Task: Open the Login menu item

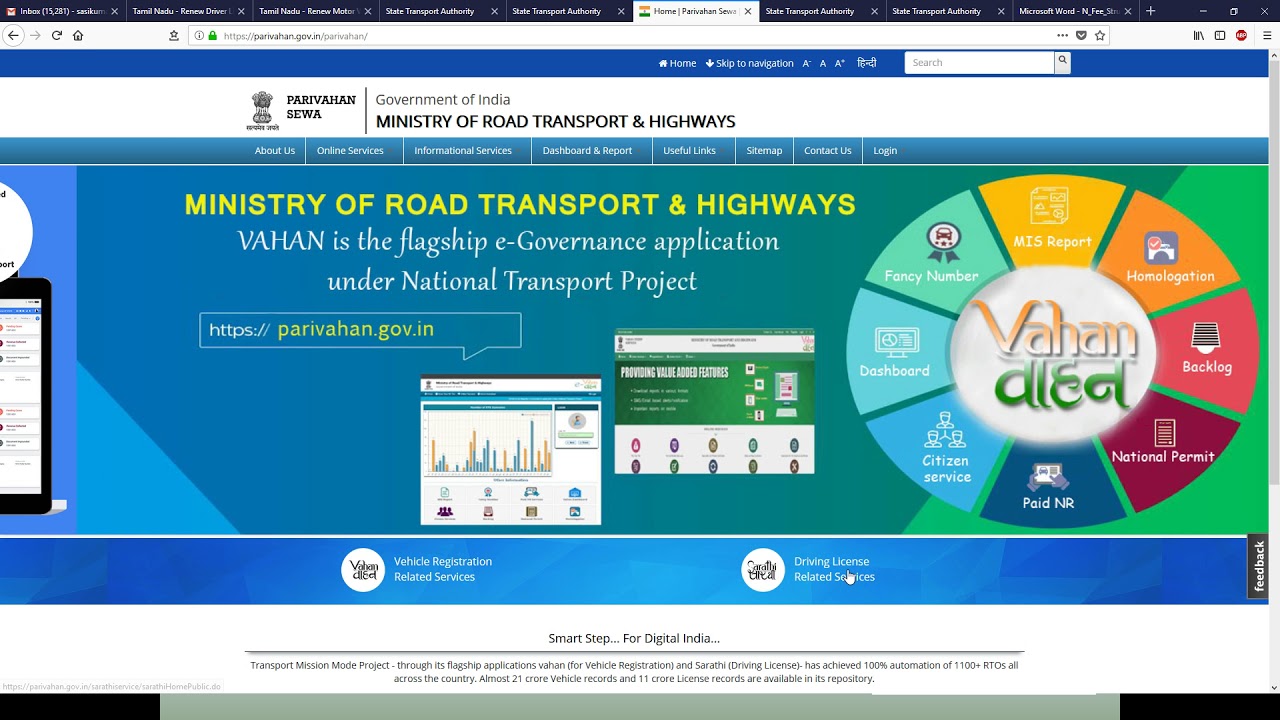Action: coord(885,151)
